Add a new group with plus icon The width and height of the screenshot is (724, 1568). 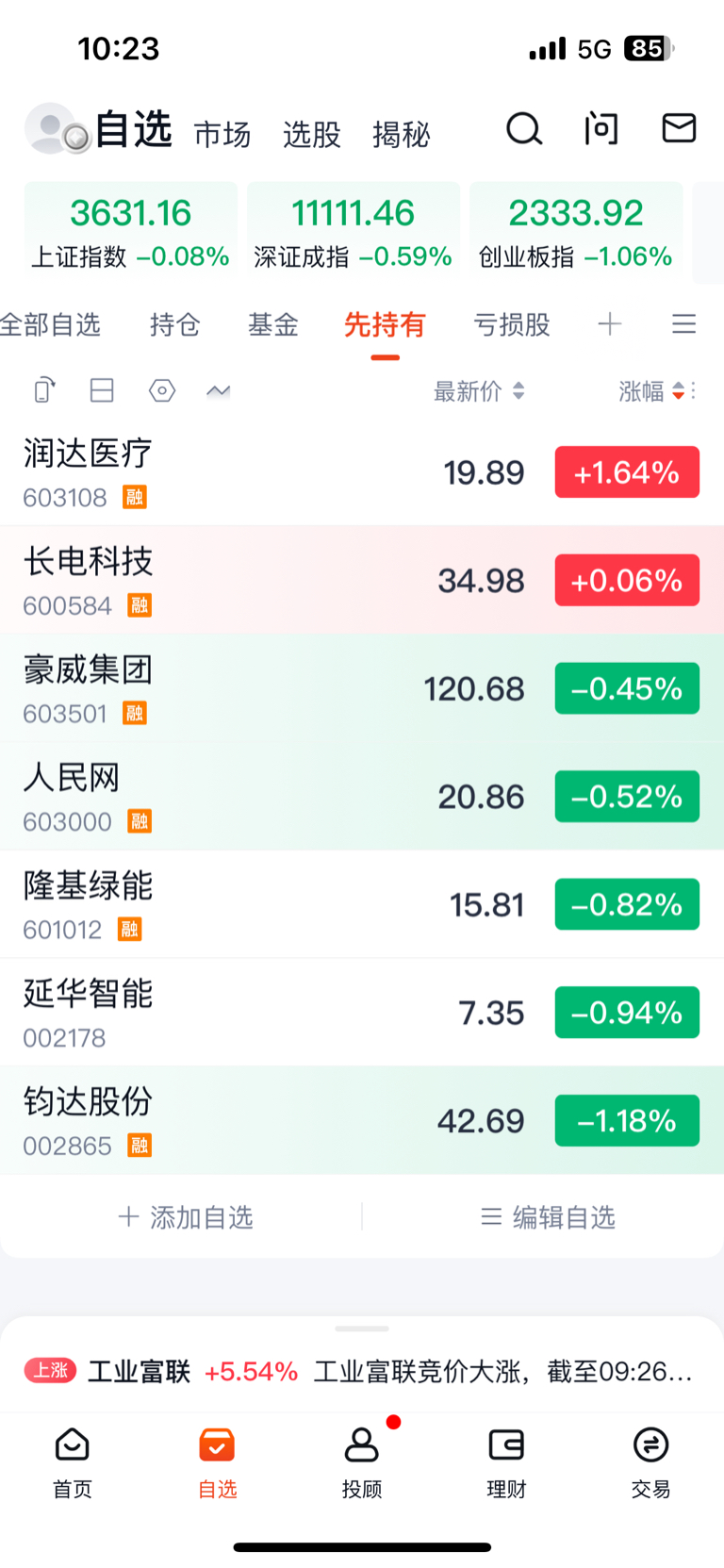(610, 324)
